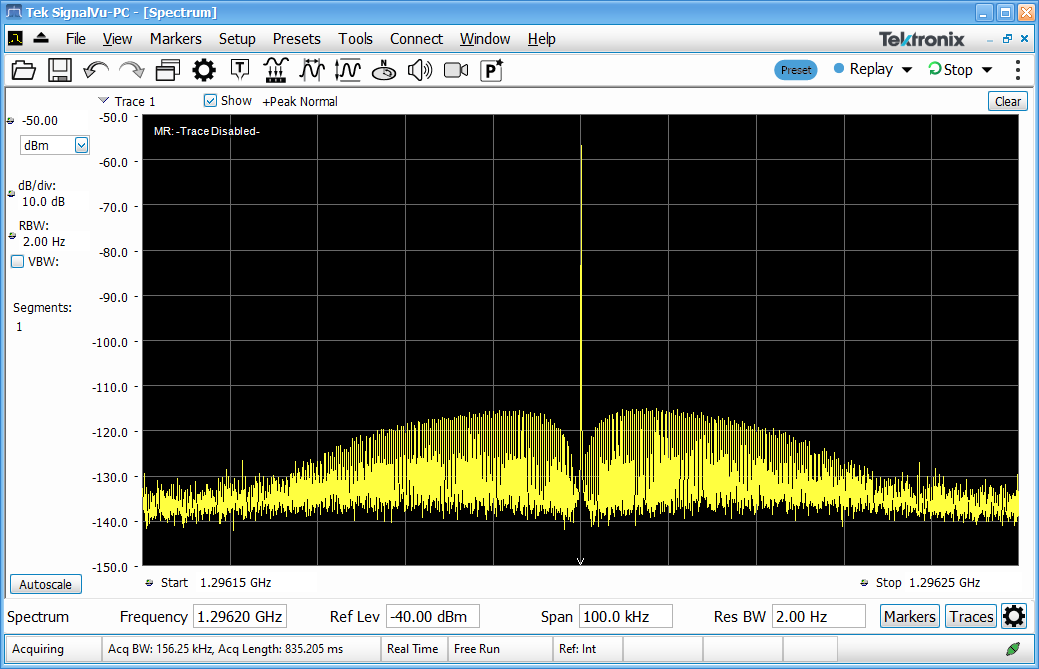Screen dimensions: 1039x669
Task: Click the marker arrow at graph bottom center
Action: (x=580, y=561)
